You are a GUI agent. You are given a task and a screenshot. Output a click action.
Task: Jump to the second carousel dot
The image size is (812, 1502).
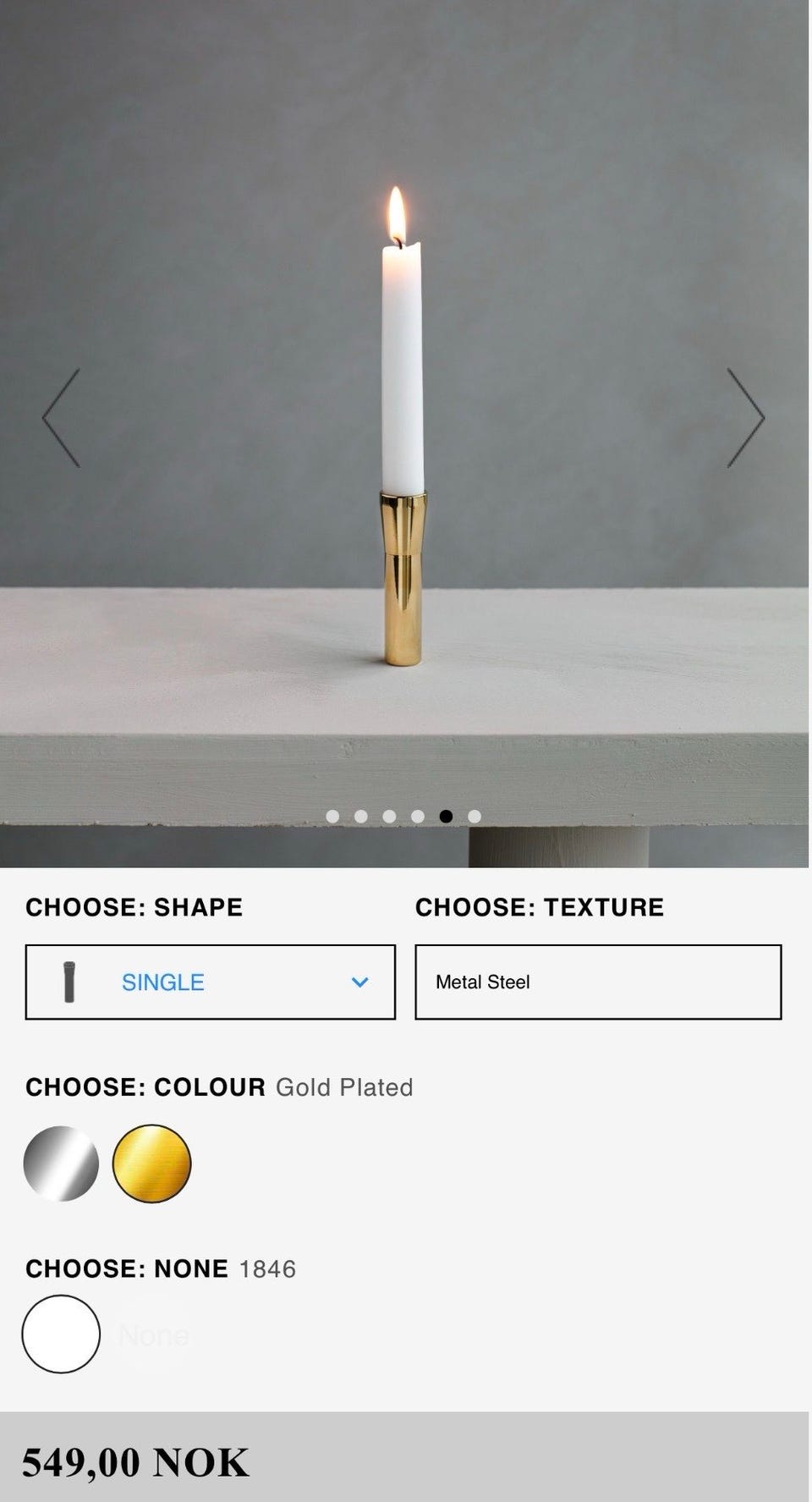361,817
